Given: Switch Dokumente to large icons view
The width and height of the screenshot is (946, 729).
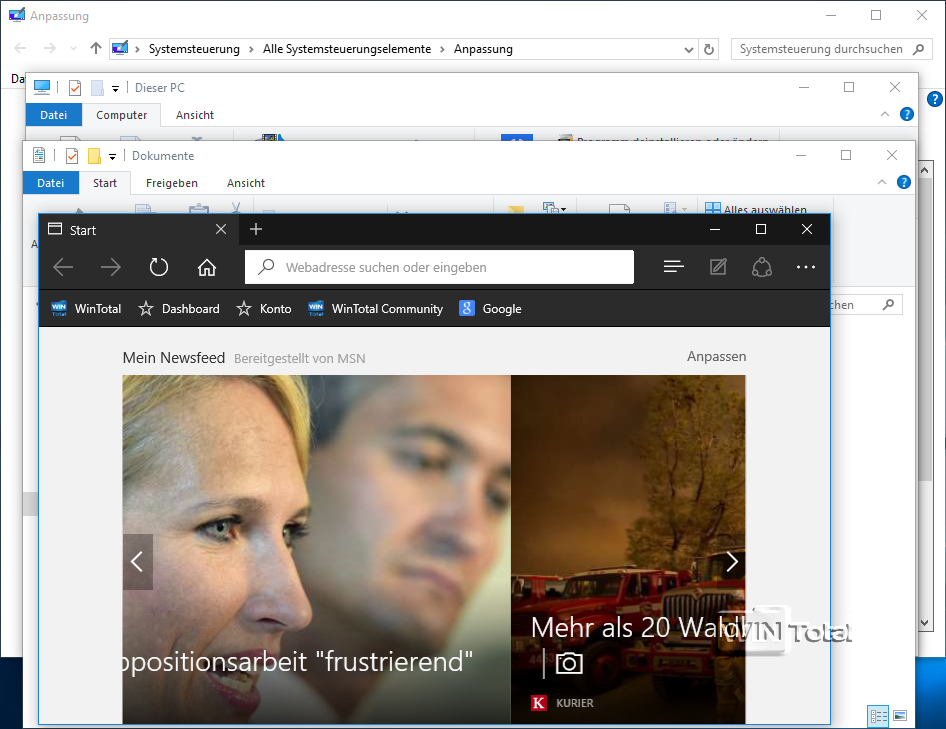Looking at the screenshot, I should click(900, 716).
